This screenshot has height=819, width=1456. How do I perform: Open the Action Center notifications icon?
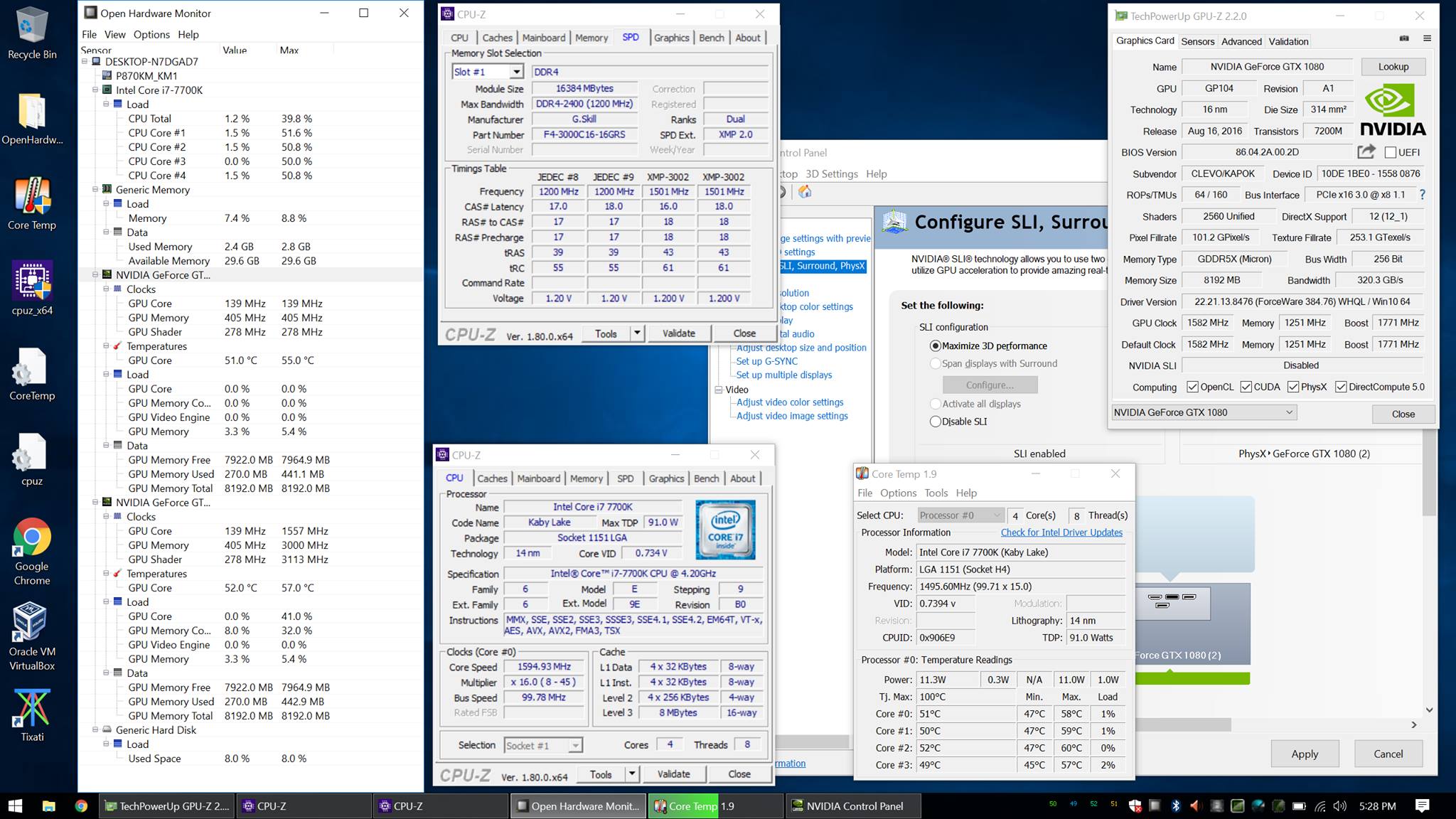click(x=1423, y=805)
